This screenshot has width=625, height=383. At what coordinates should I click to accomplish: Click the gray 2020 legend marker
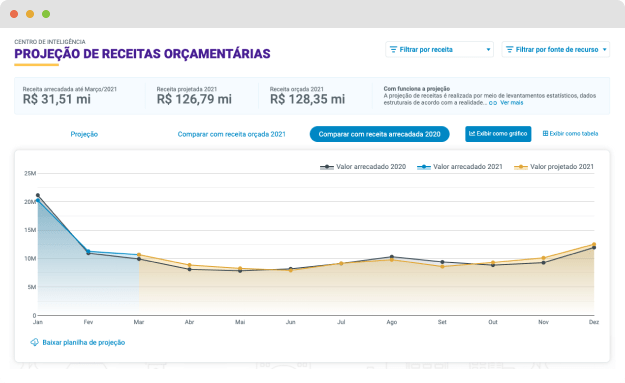tap(327, 167)
